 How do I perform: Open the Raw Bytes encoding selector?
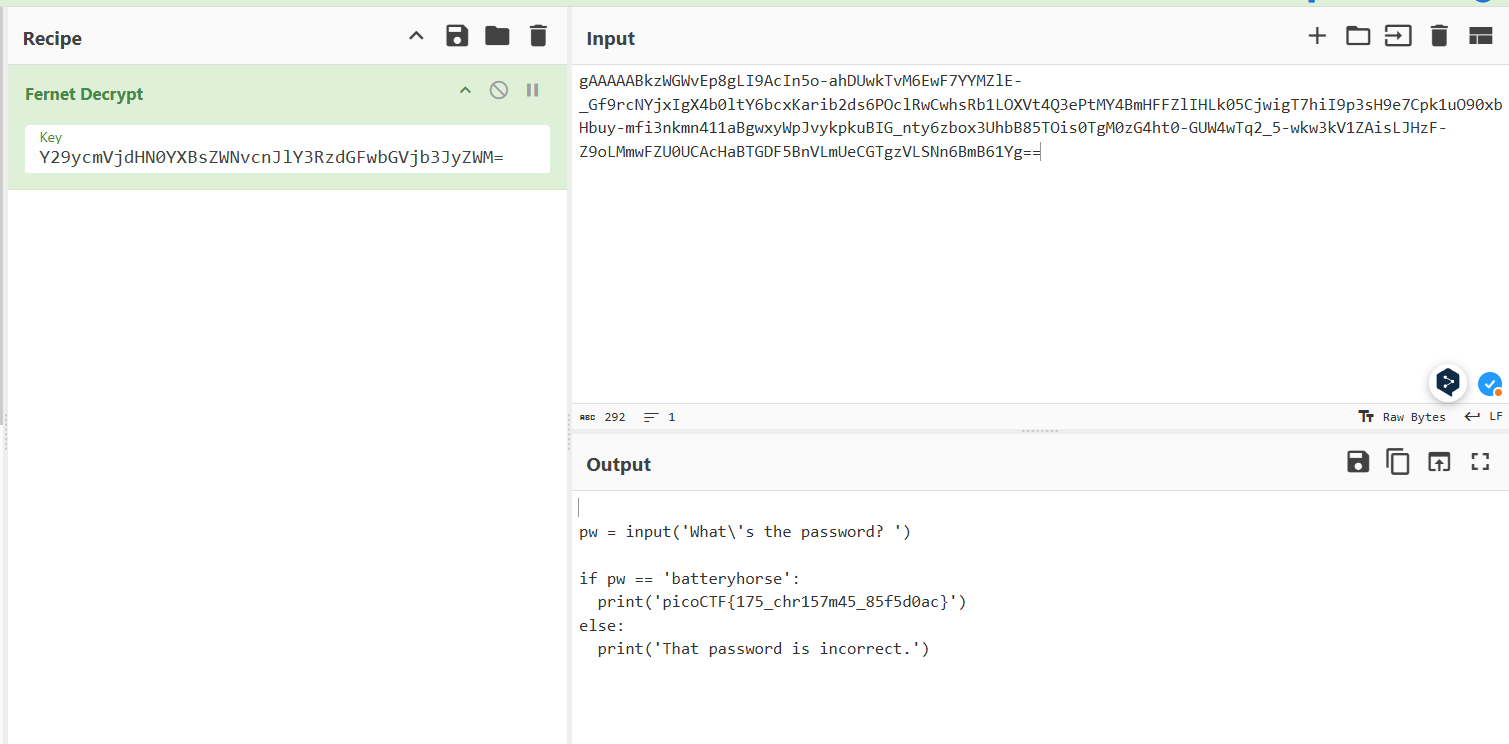1402,417
